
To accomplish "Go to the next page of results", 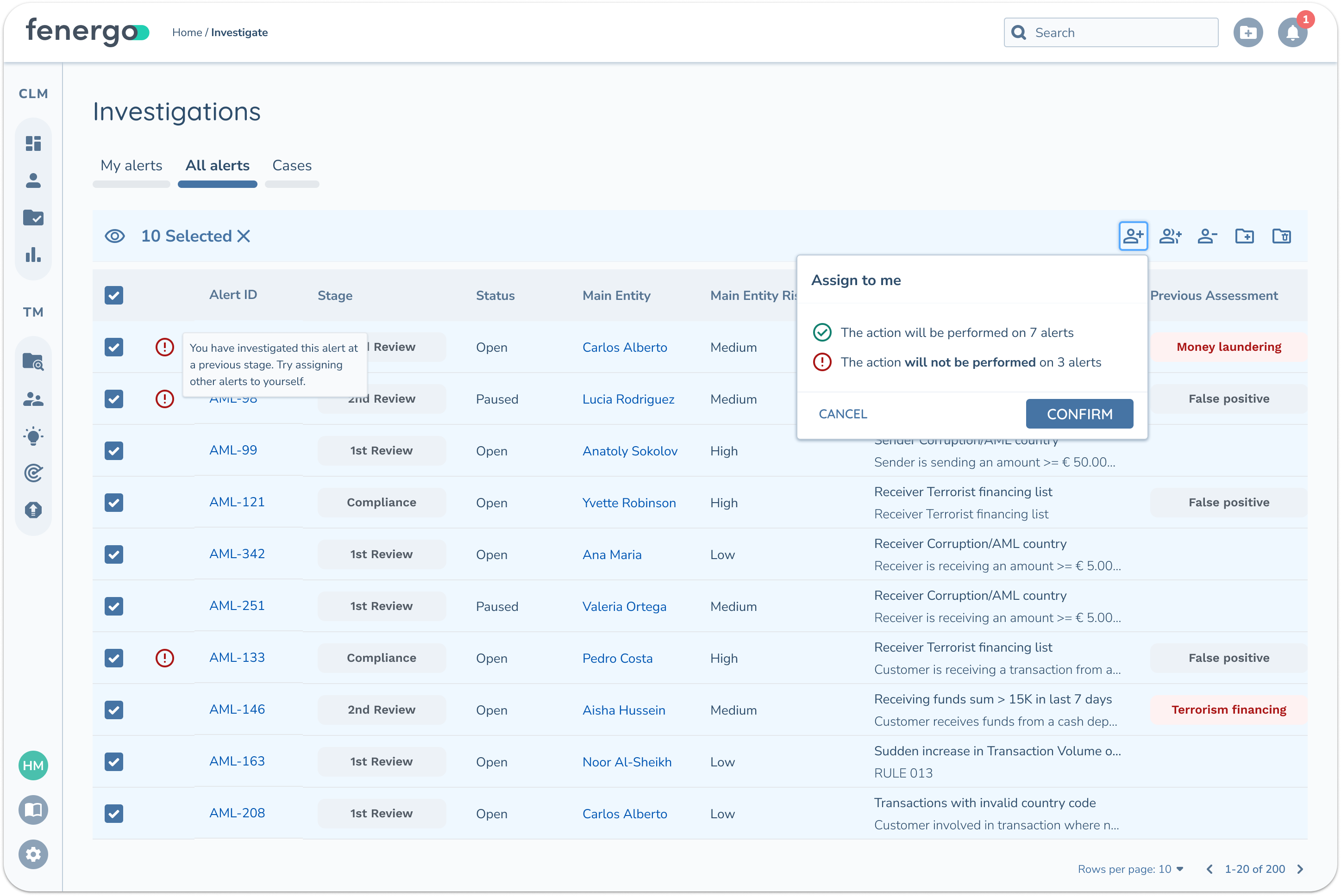I will click(x=1300, y=869).
